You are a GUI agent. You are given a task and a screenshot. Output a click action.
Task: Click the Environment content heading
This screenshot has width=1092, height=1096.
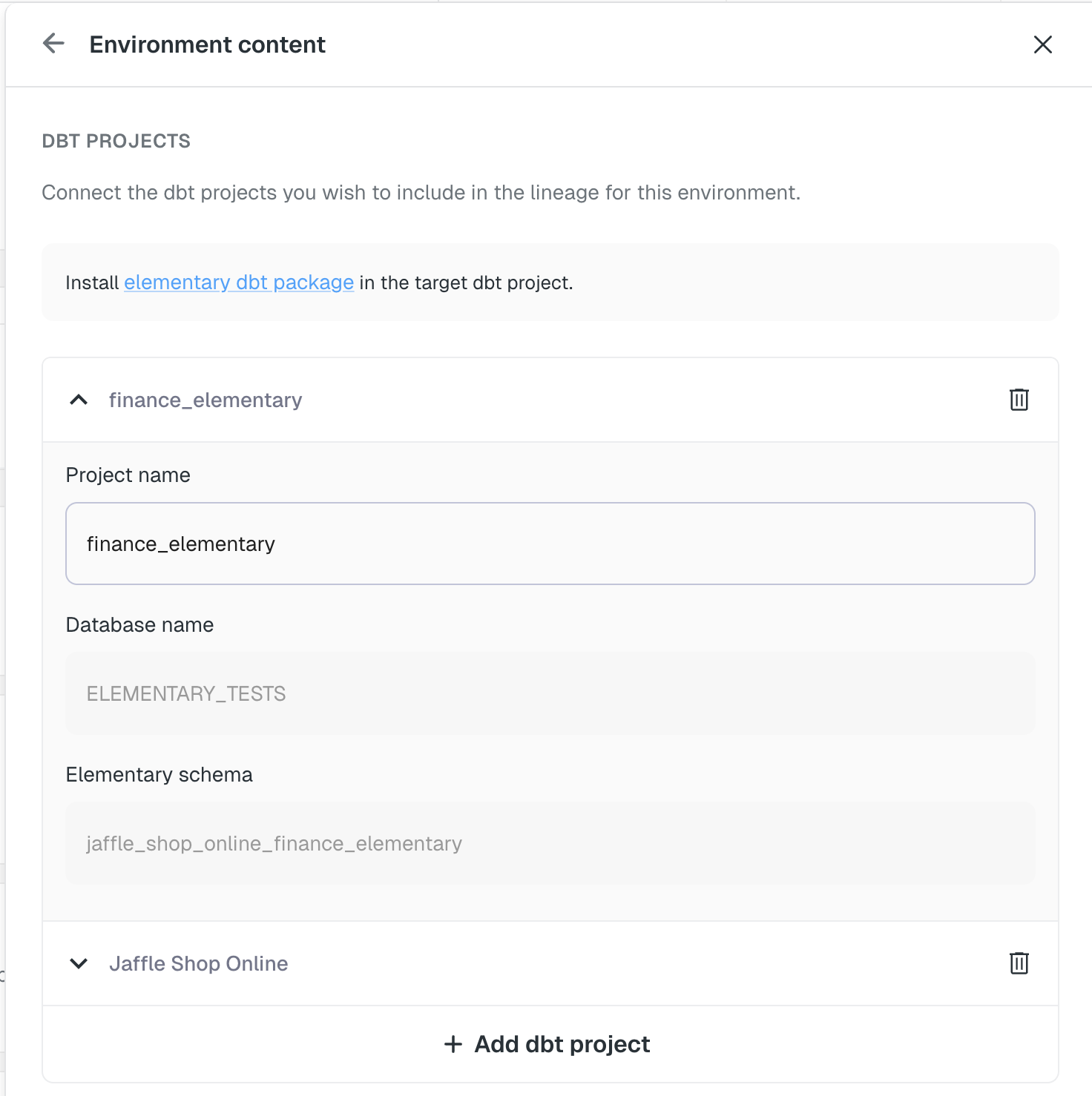208,44
